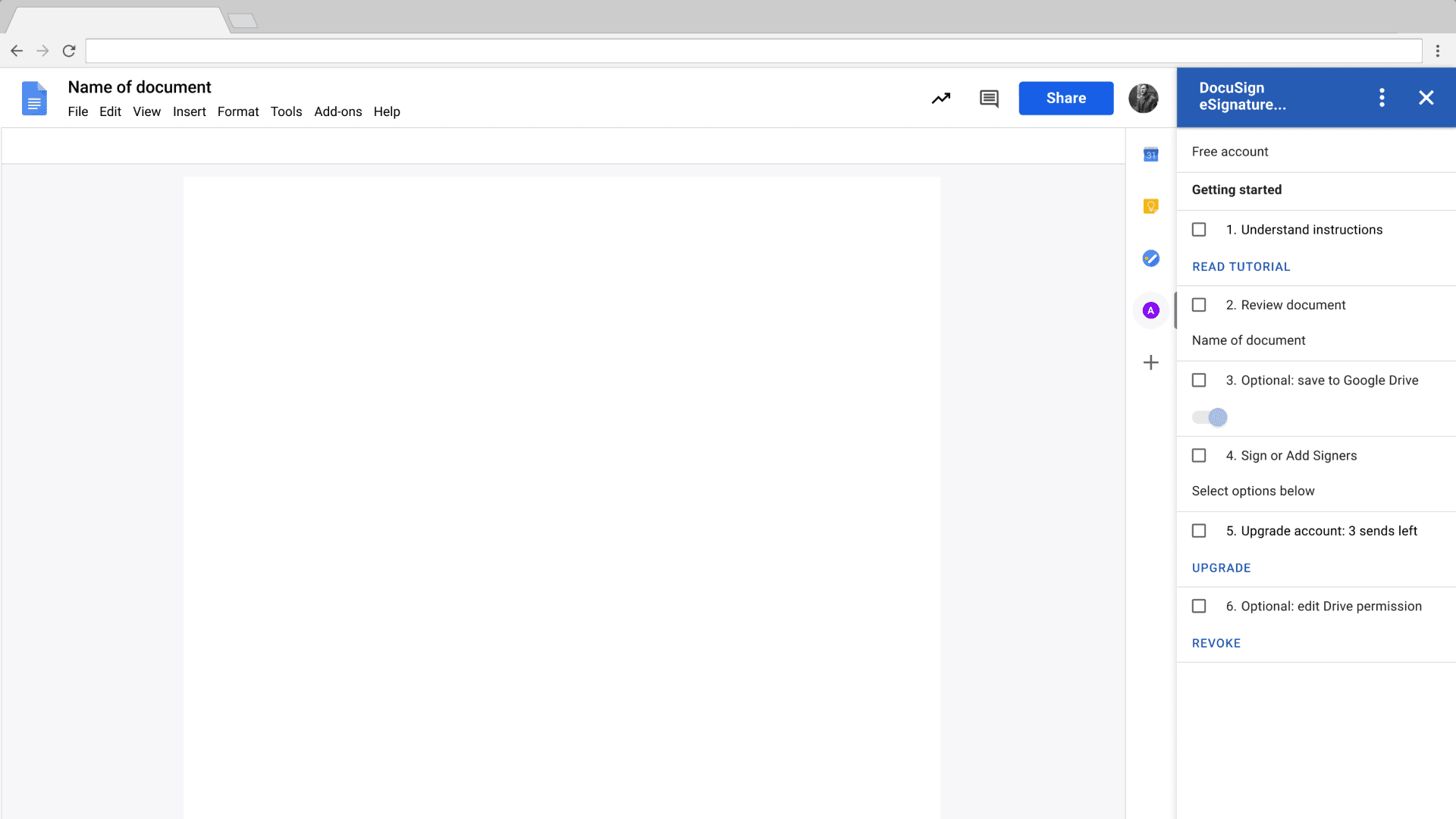The image size is (1456, 819).
Task: Open document revision history trends icon
Action: pos(940,99)
